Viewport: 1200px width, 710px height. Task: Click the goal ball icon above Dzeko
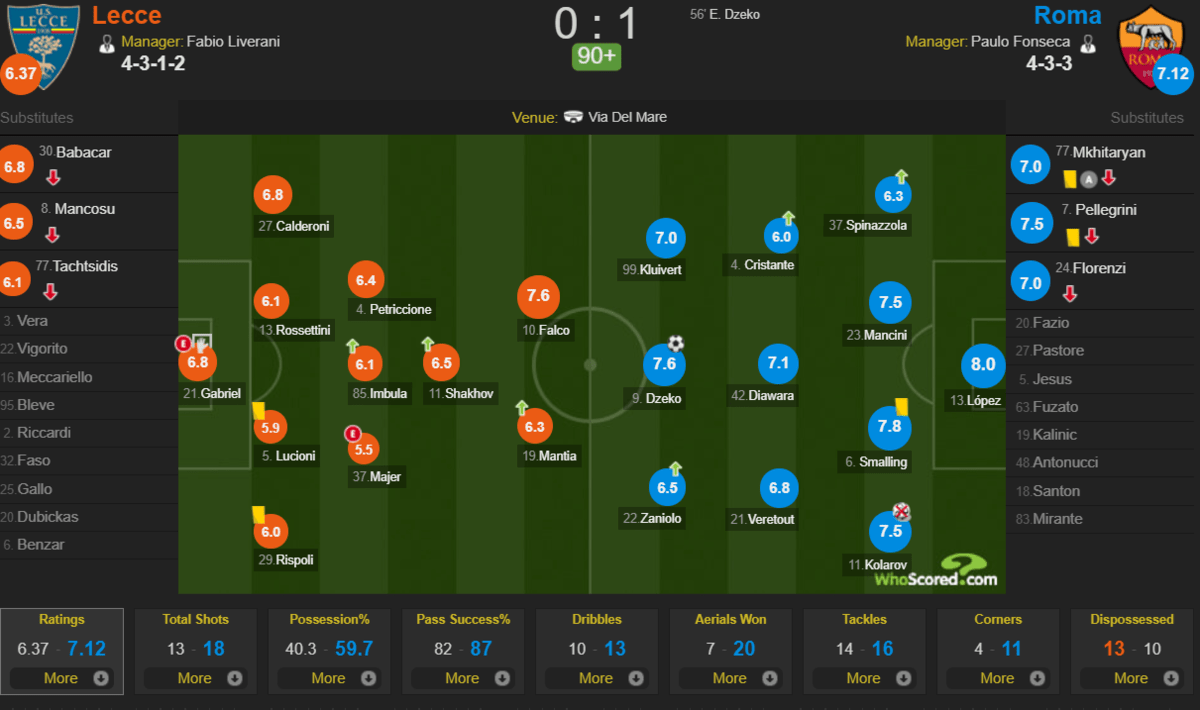[x=676, y=344]
